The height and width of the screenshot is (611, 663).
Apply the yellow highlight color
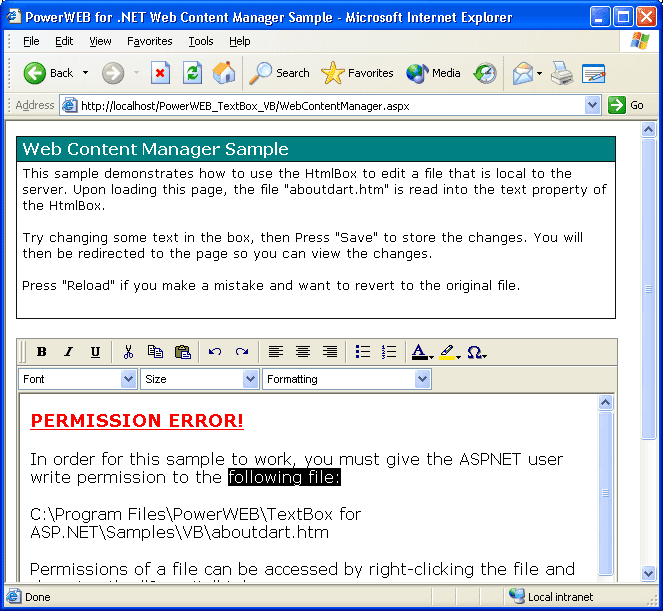tap(447, 352)
